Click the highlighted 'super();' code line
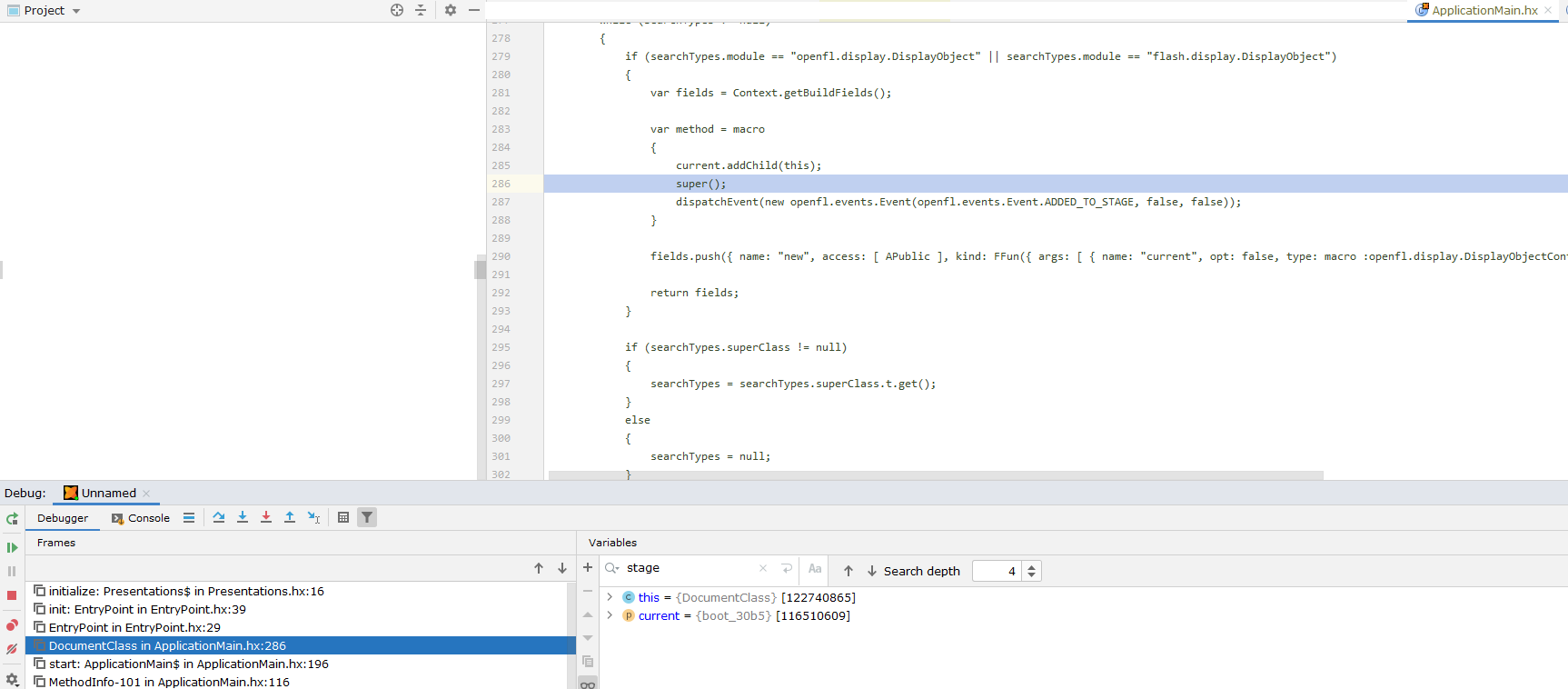1568x689 pixels. coord(700,184)
